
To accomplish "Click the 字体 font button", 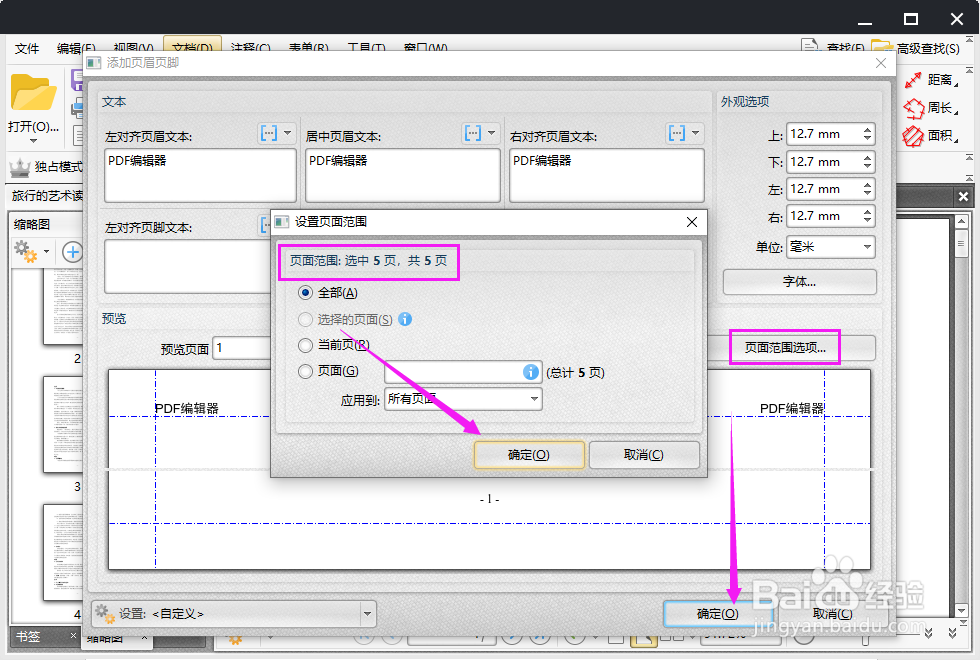I will click(x=799, y=282).
